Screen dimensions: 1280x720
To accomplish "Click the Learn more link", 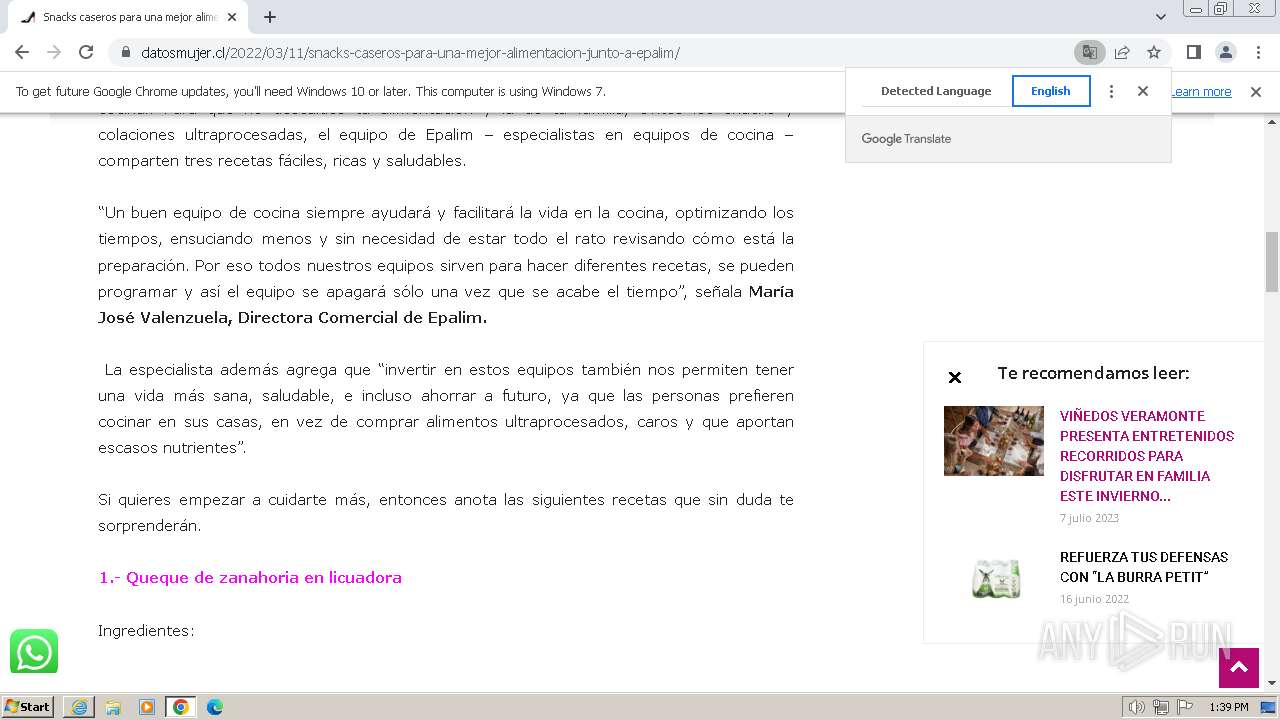I will pyautogui.click(x=1201, y=92).
